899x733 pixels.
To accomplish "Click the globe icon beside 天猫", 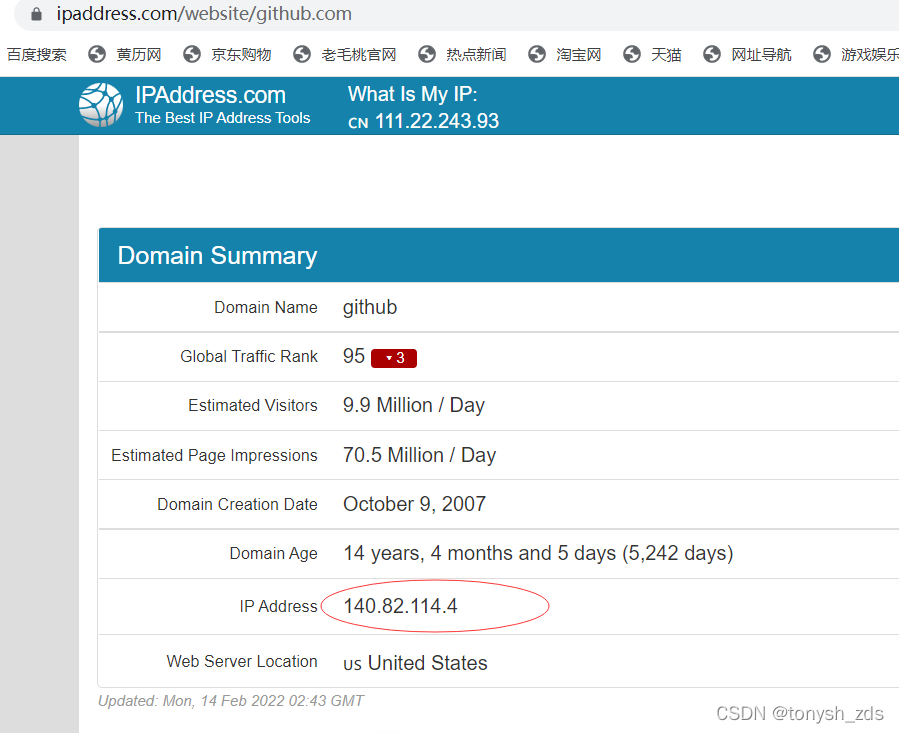I will point(632,54).
